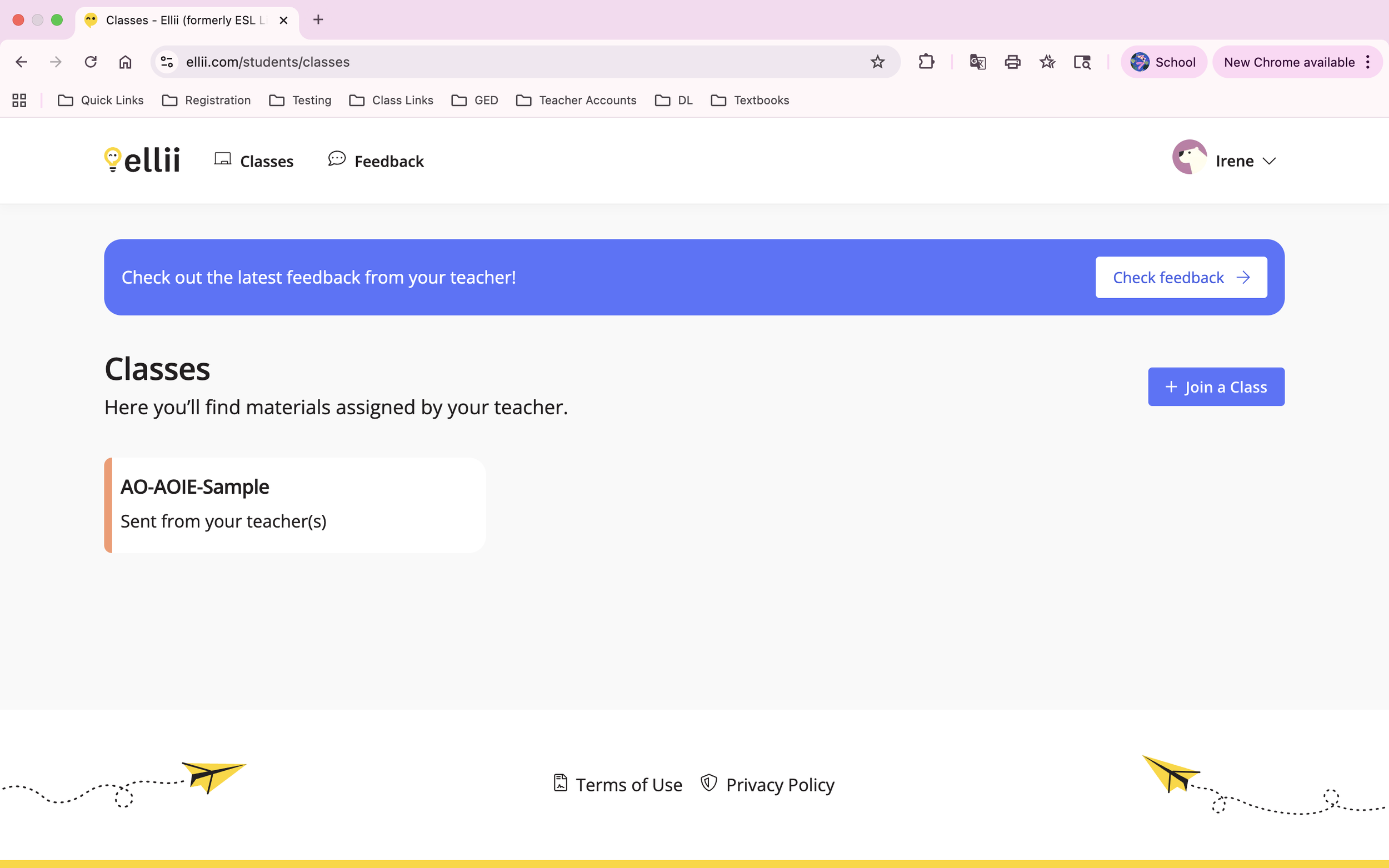Click the Google Translate toolbar icon
The height and width of the screenshot is (868, 1389).
point(977,62)
